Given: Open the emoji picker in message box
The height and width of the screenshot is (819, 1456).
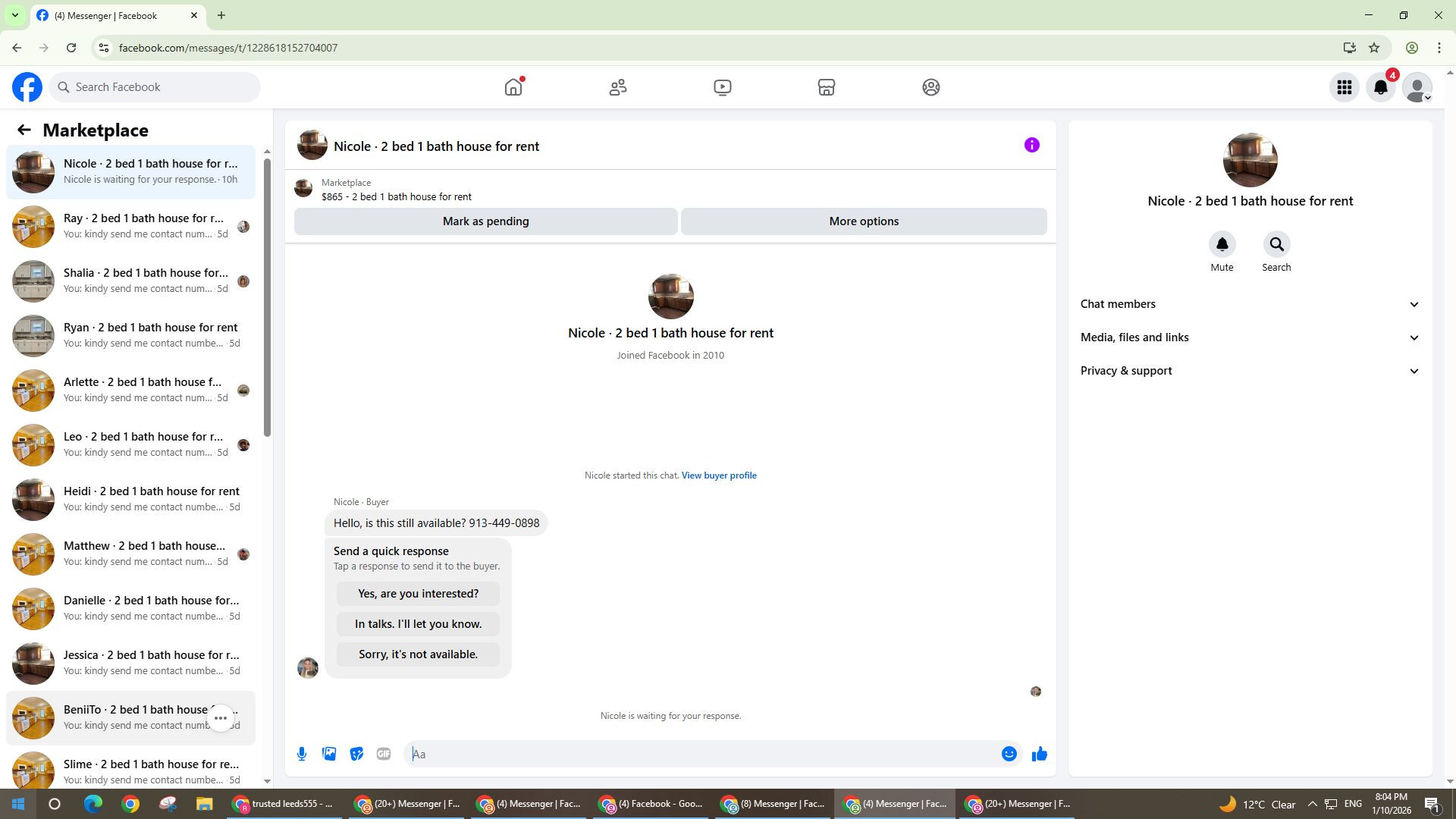Looking at the screenshot, I should 1009,754.
